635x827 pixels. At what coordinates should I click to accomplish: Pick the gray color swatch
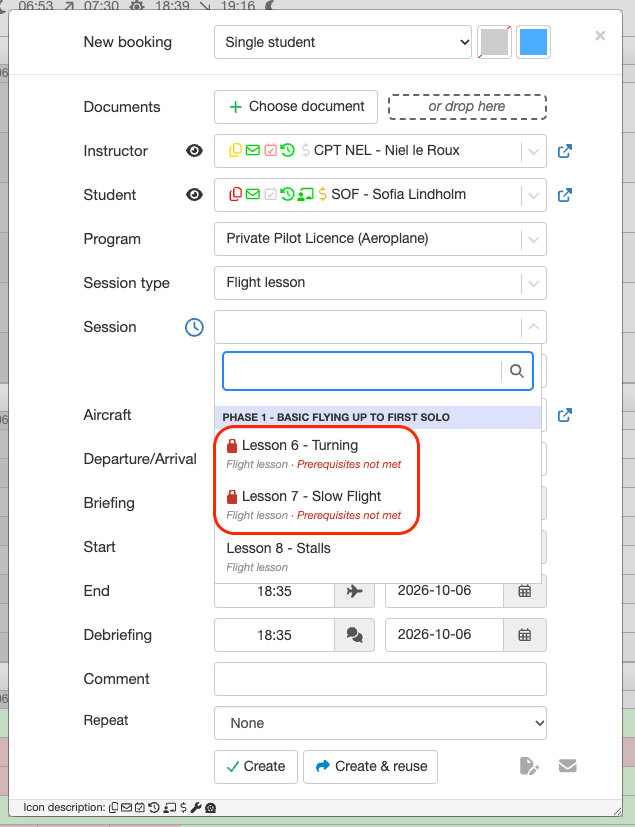(494, 42)
